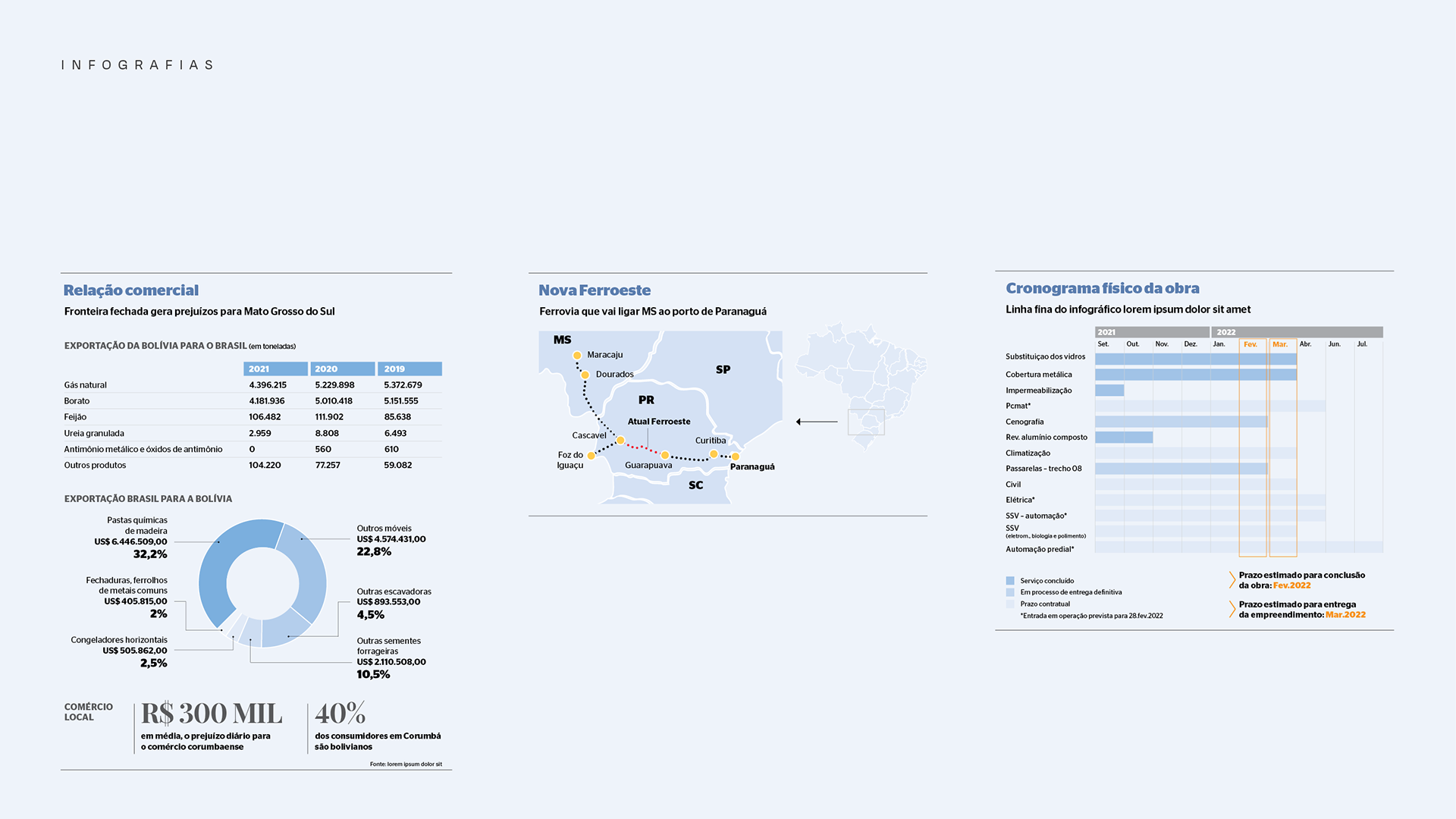
Task: Click the Nova Ferroeste title
Action: (595, 290)
